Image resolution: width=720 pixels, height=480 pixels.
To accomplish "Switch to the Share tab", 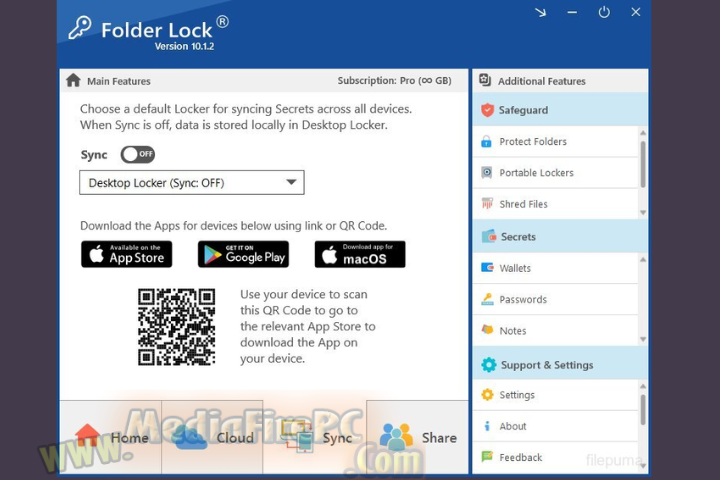I will (x=417, y=437).
